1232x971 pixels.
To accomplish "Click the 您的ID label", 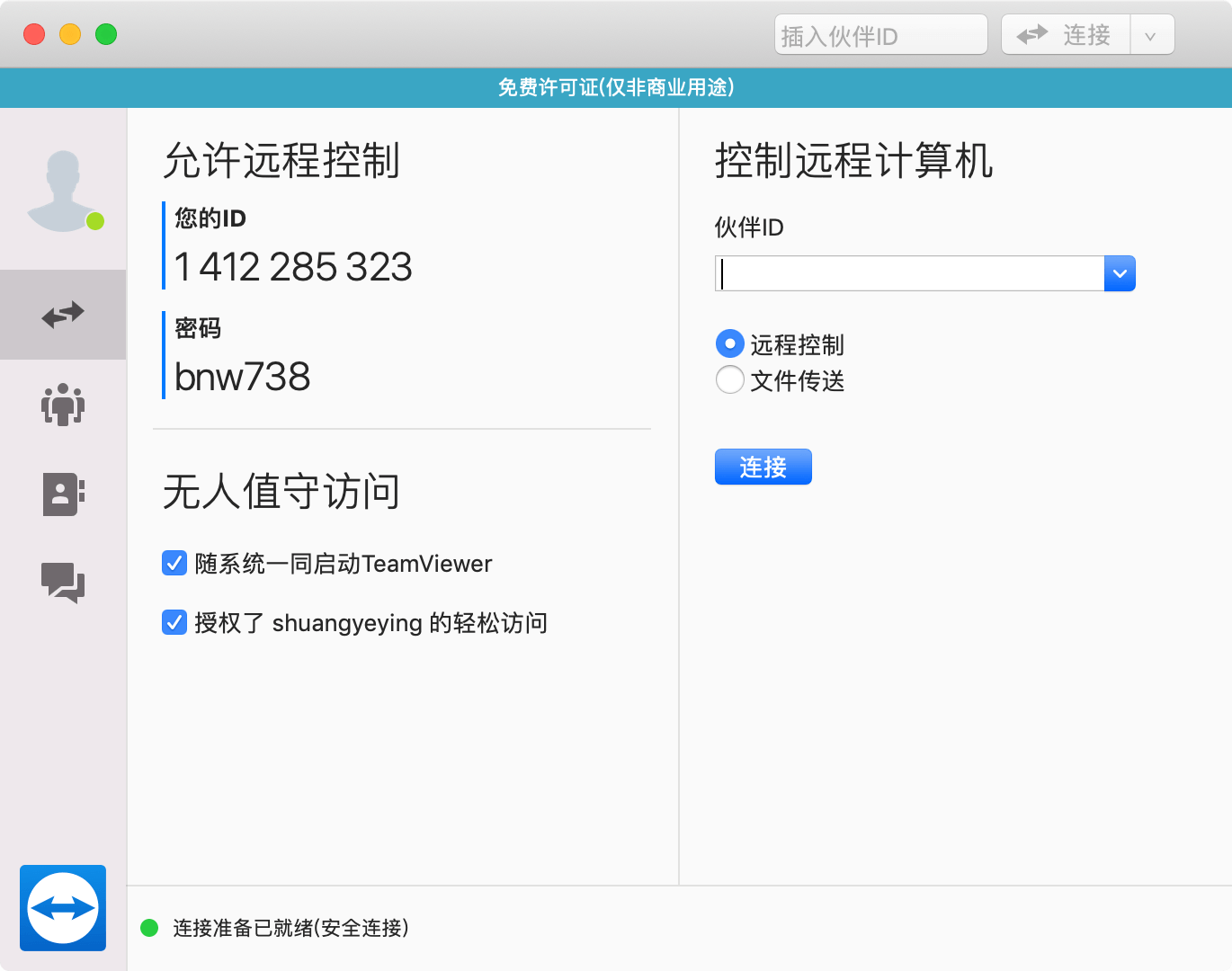I will tap(210, 218).
